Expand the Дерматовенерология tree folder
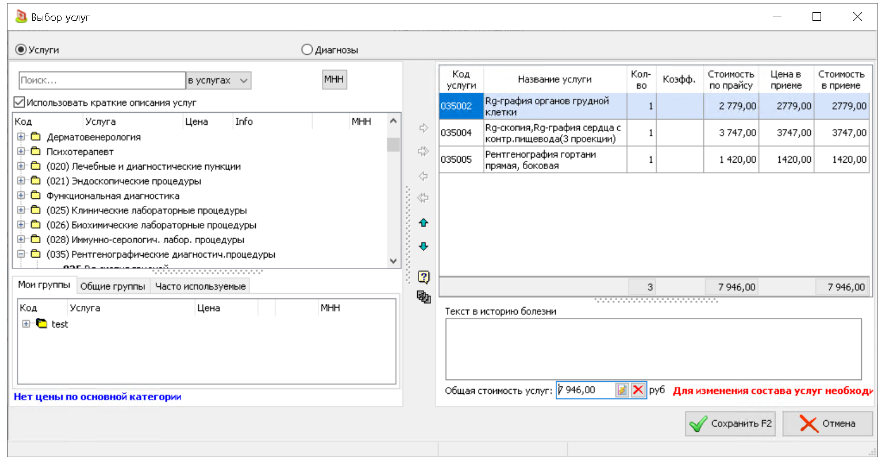Screen dimensions: 879x461 click(22, 136)
